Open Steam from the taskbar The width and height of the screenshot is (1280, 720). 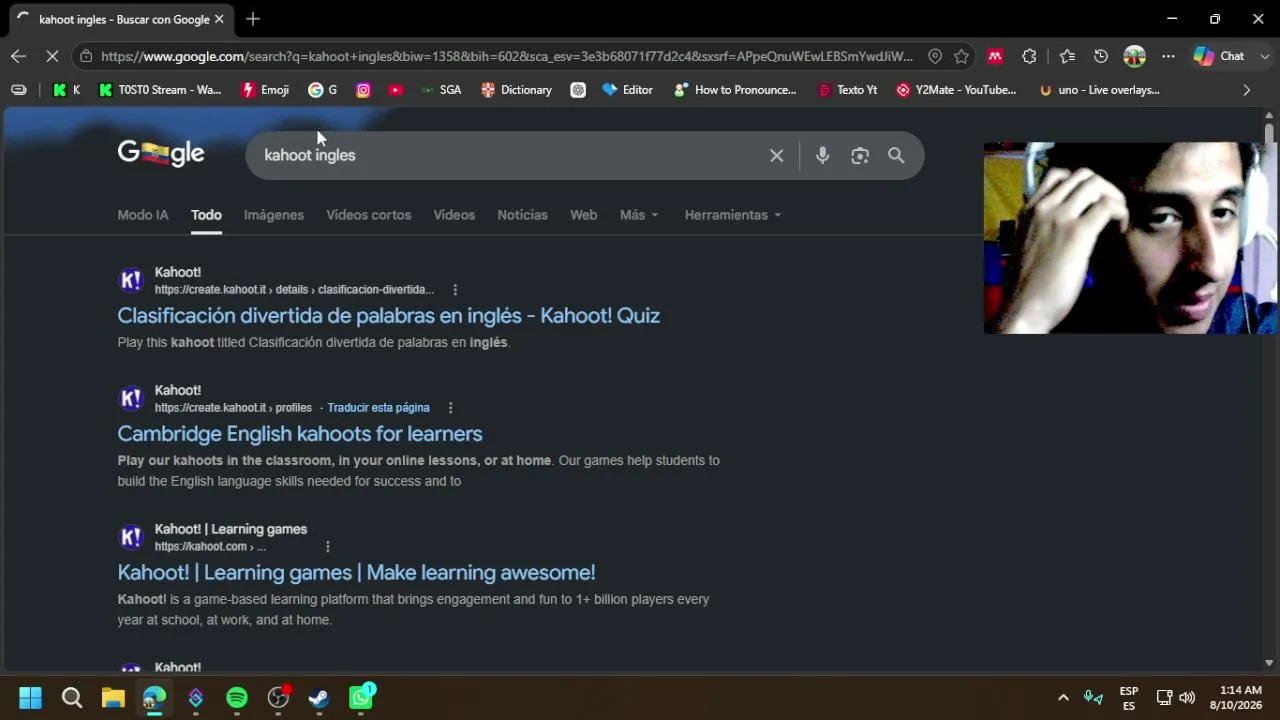tap(319, 698)
